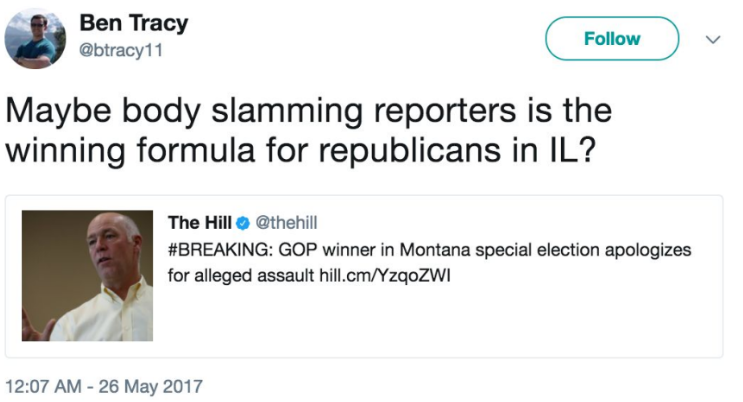Expand the chevron menu beside Follow

point(714,40)
